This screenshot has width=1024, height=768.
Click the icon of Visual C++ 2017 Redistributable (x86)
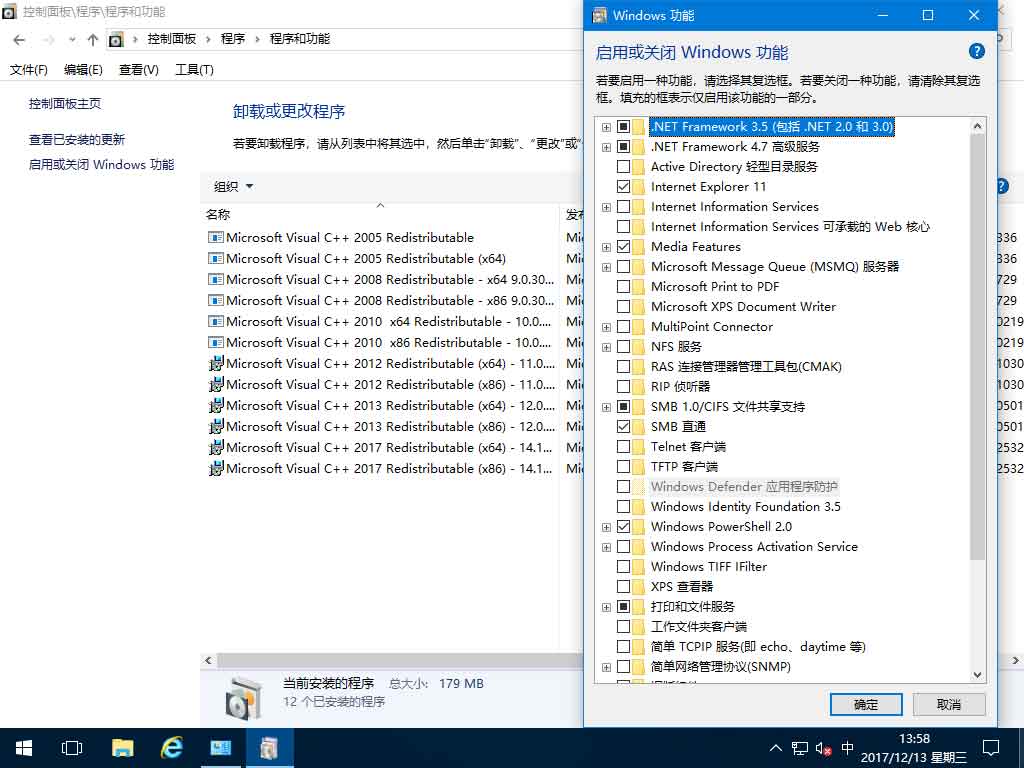click(x=216, y=468)
